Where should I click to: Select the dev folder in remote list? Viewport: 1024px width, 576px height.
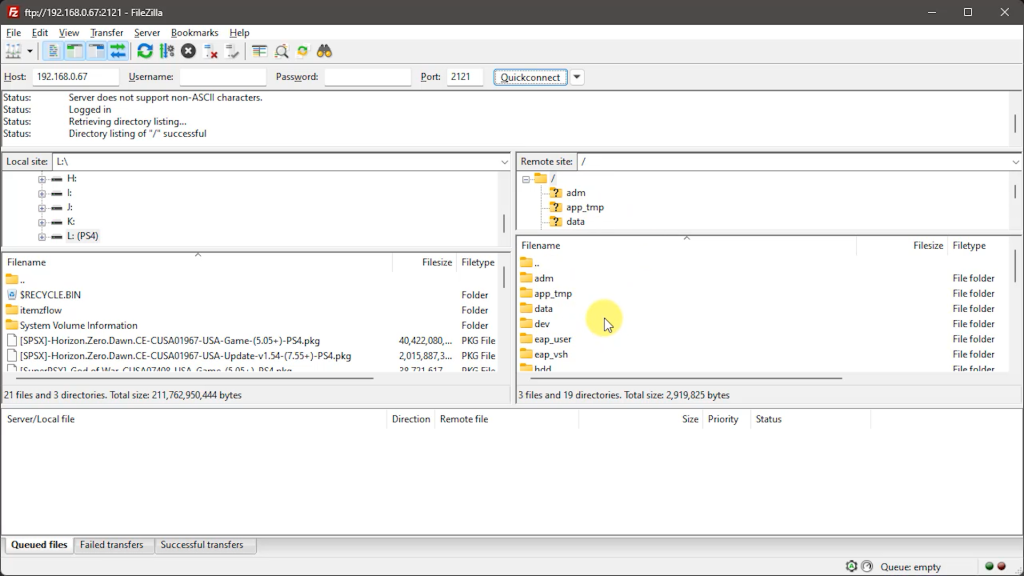click(x=541, y=324)
